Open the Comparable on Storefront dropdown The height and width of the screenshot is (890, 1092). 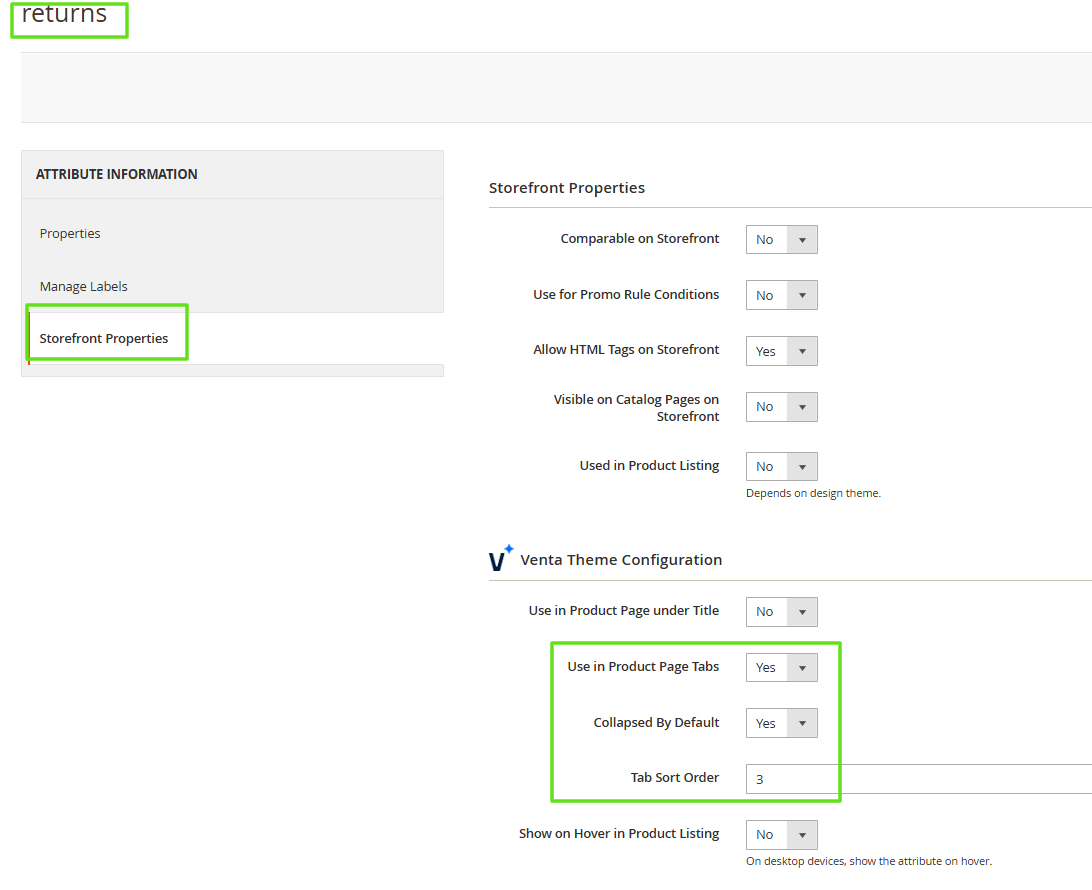(x=781, y=239)
